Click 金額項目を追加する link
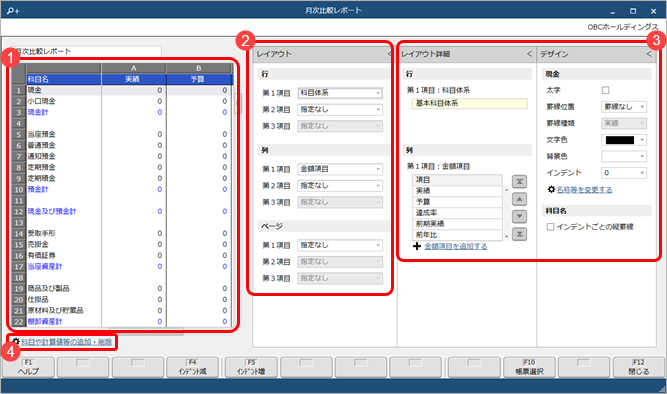 point(456,246)
